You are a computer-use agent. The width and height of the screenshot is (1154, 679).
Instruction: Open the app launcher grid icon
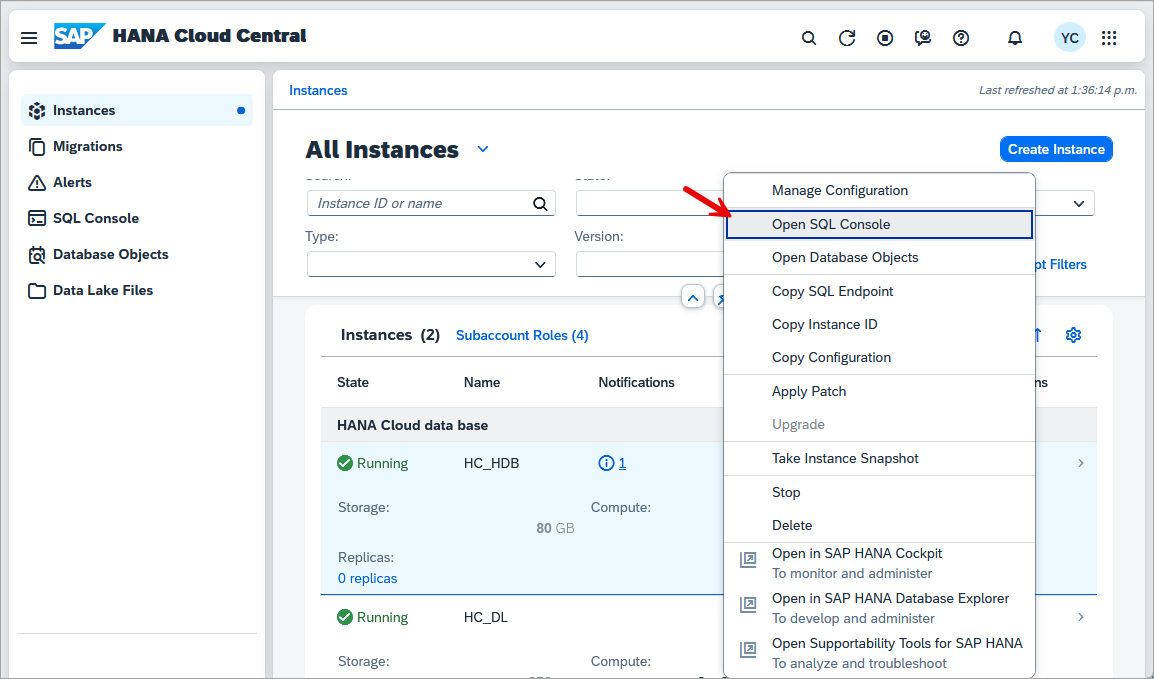1109,38
